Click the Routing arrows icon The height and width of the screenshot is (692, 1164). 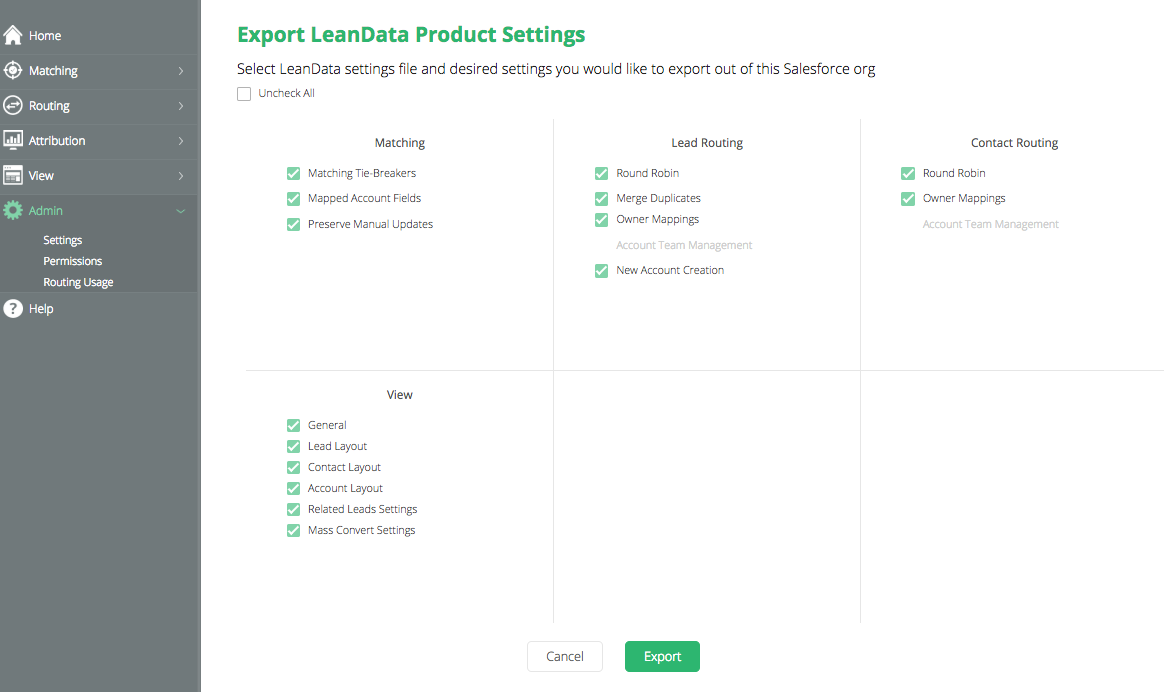click(x=13, y=105)
